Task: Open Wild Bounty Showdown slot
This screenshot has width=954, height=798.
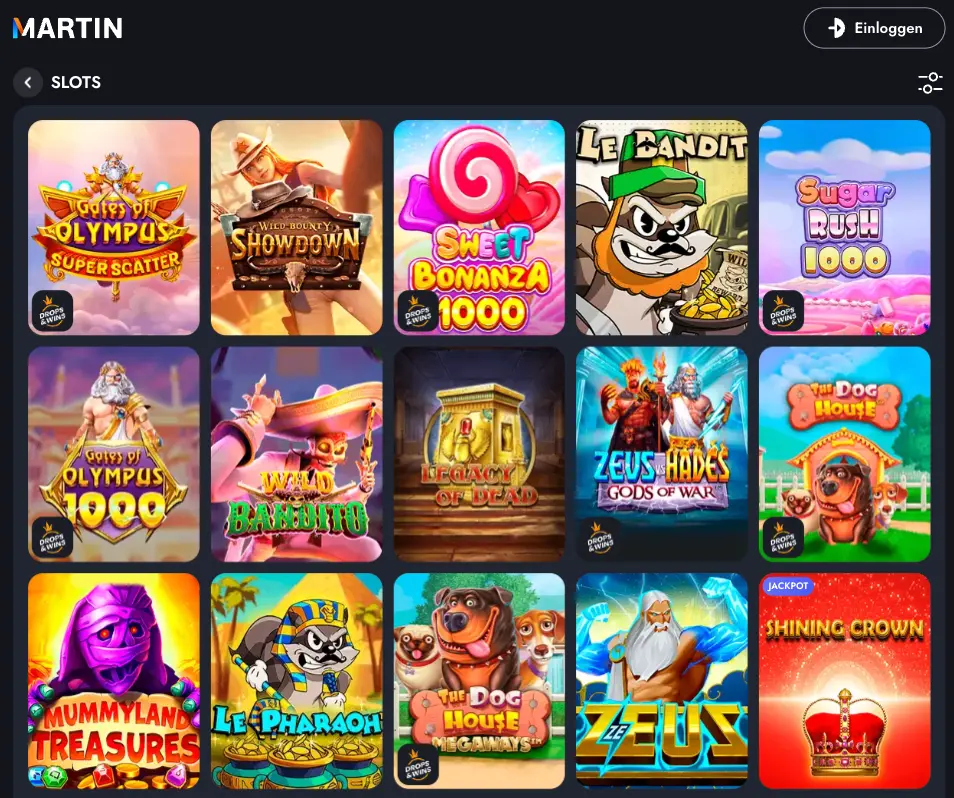Action: point(297,227)
